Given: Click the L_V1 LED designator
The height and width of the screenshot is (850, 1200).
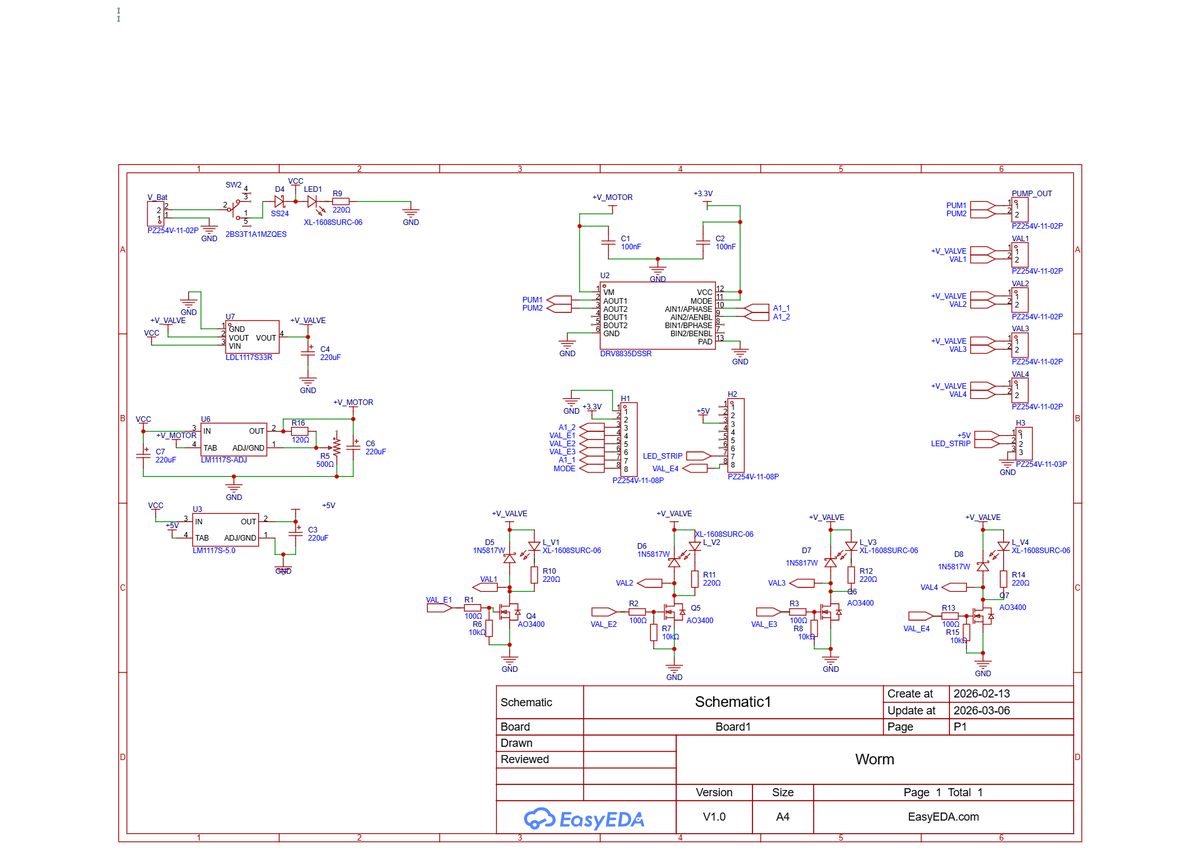Looking at the screenshot, I should point(551,541).
